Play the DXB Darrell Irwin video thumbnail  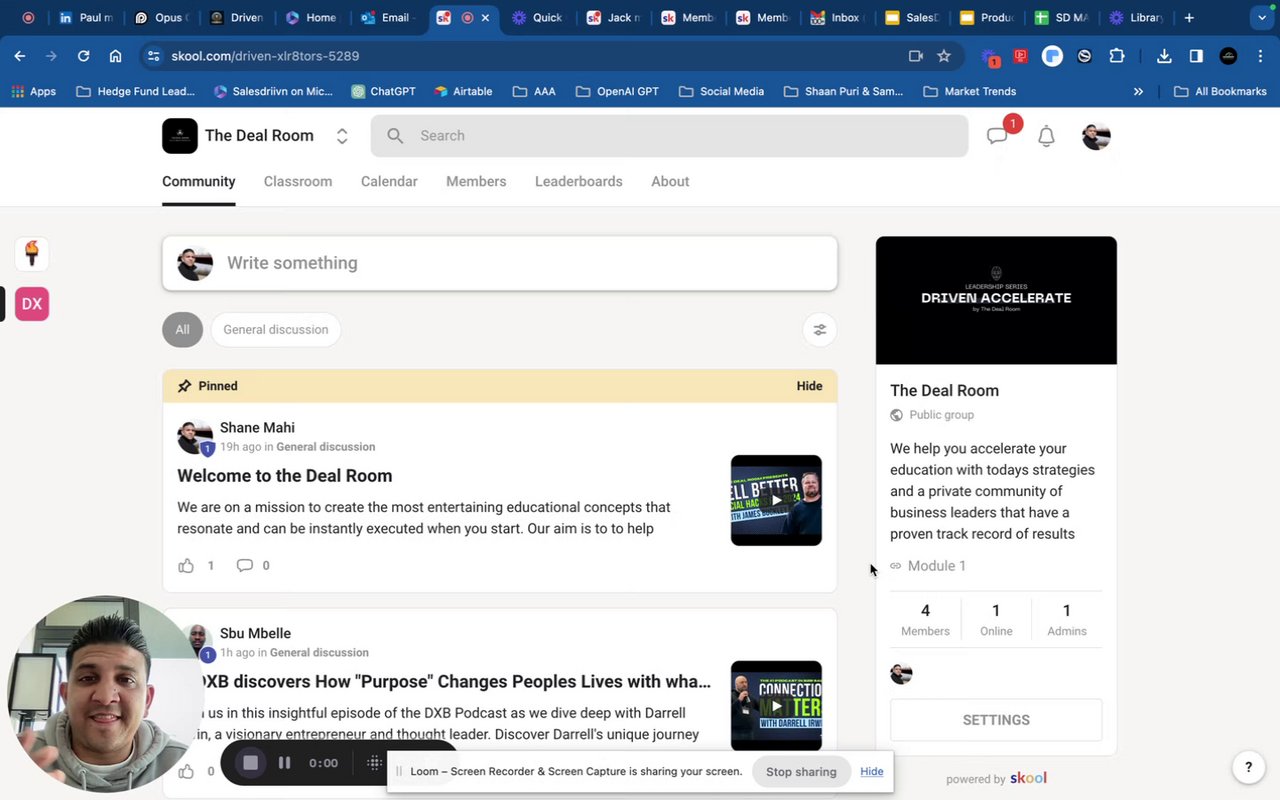(x=776, y=706)
